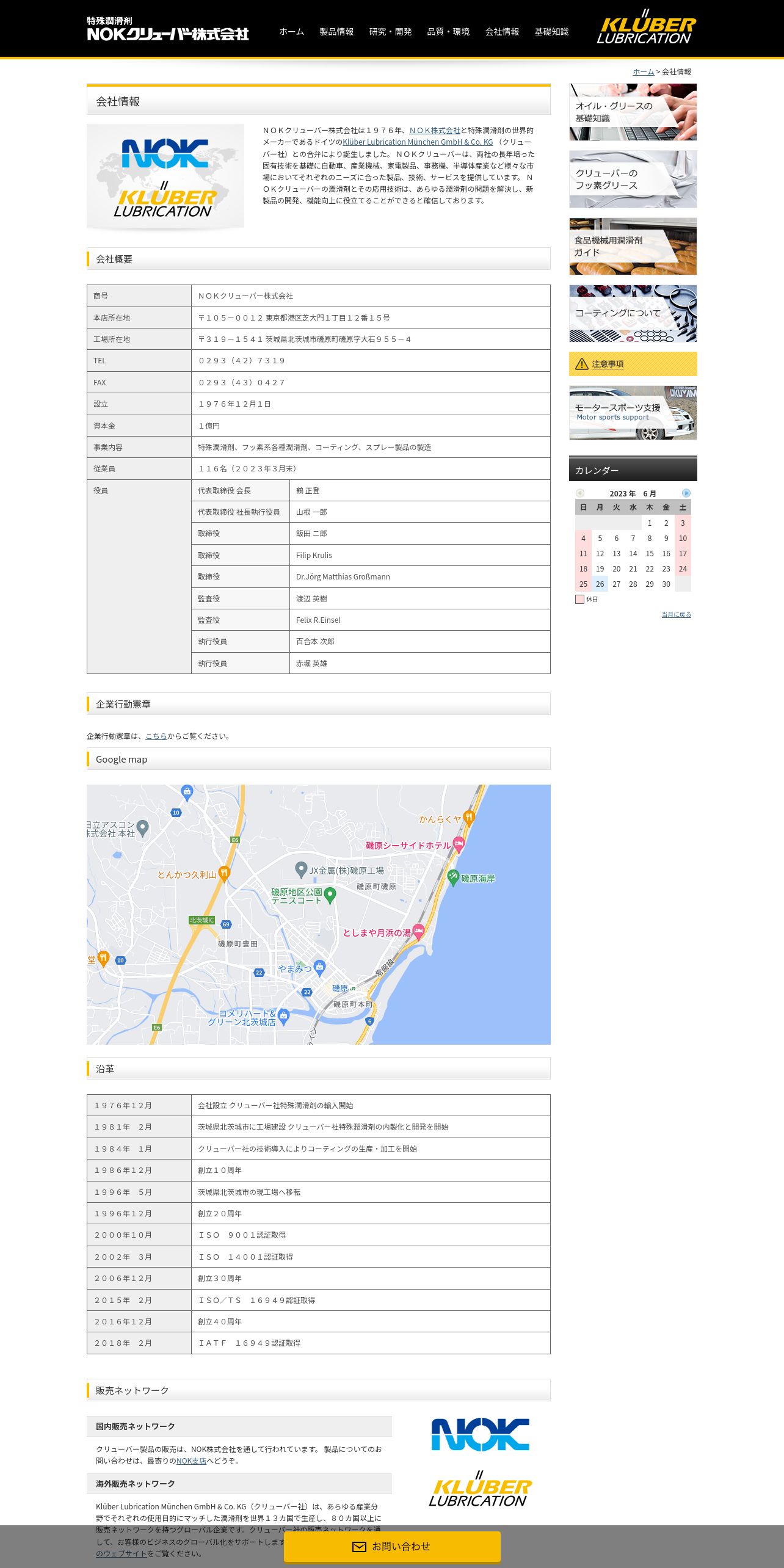Click the ホーム breadcrumb link
Viewport: 784px width, 1568px height.
pyautogui.click(x=644, y=72)
